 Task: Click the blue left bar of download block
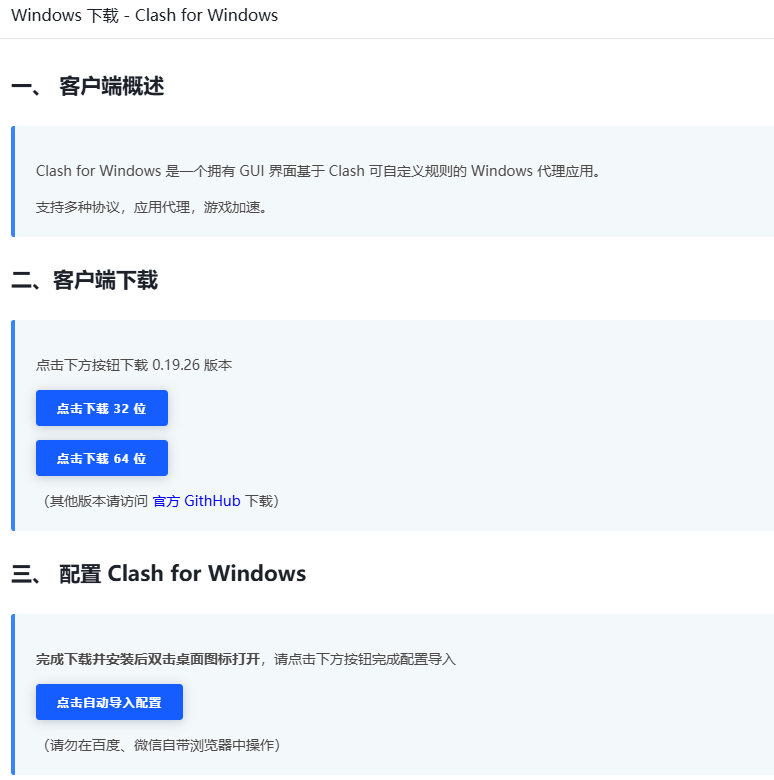point(13,426)
